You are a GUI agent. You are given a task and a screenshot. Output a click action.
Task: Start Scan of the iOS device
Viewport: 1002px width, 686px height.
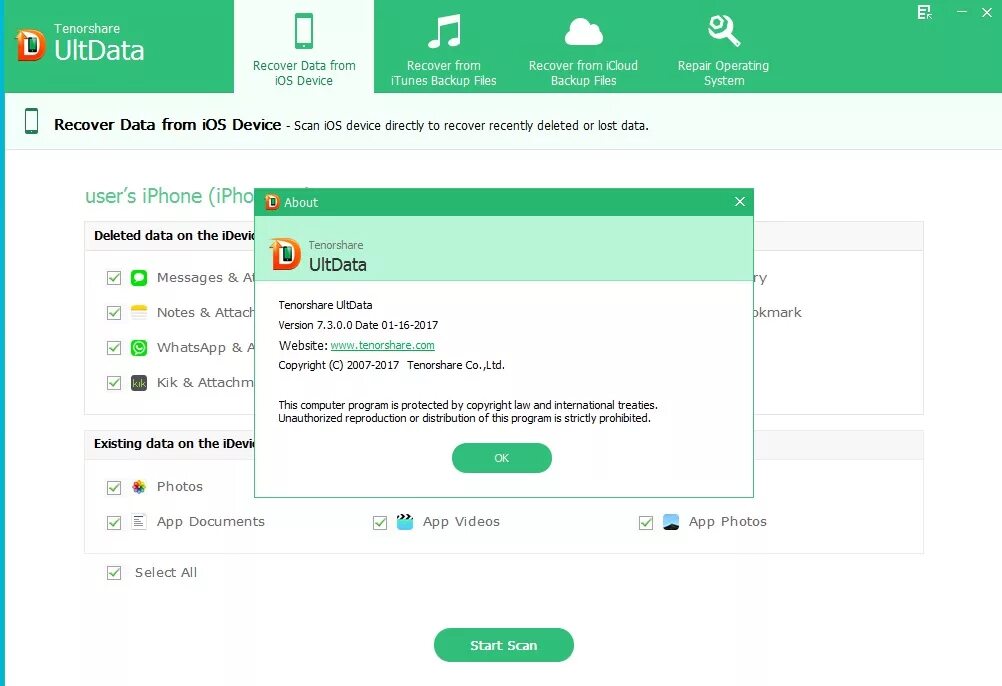coord(504,645)
